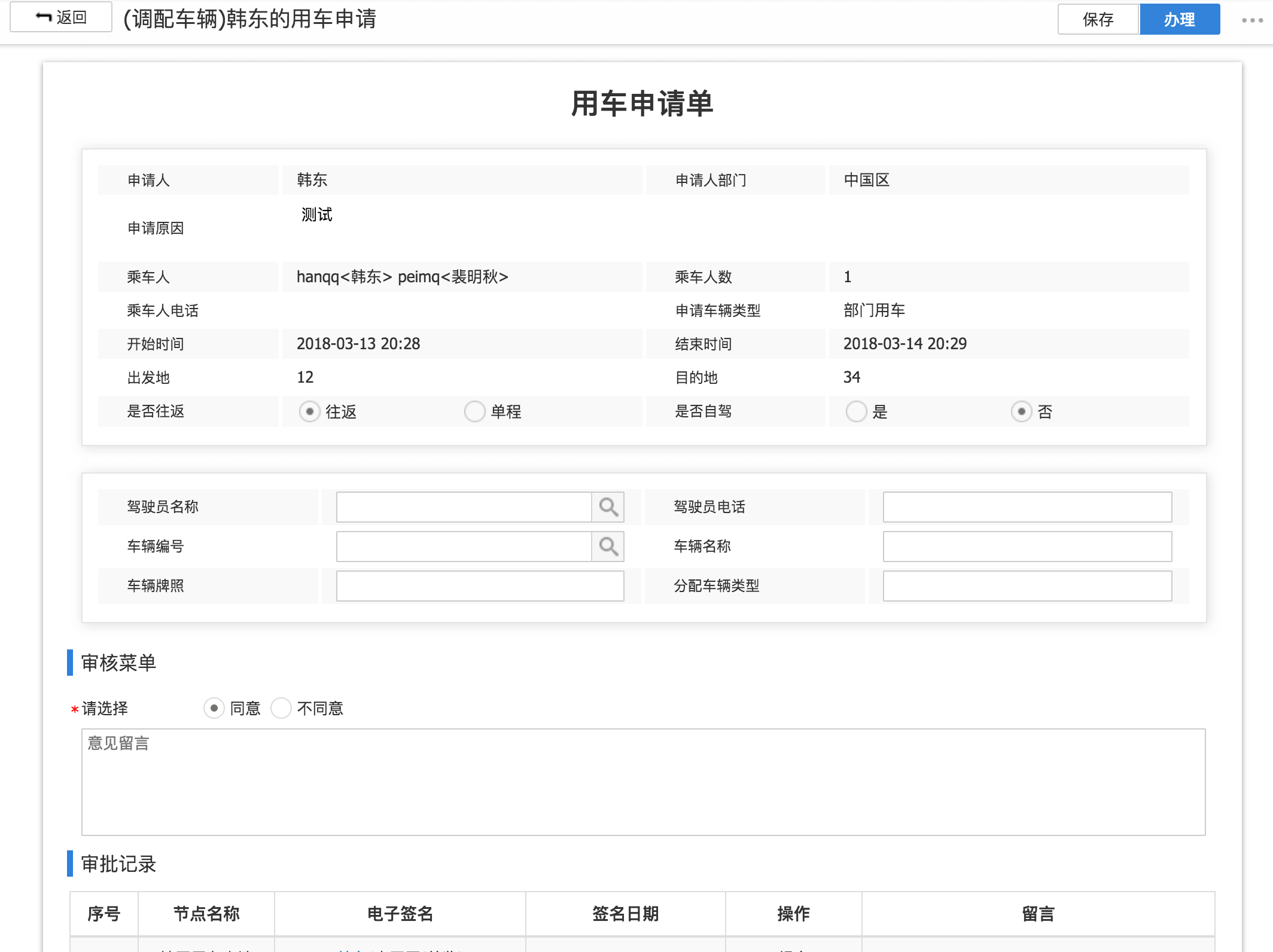This screenshot has height=952, width=1273.
Task: Click the 驾驶员电话 input field
Action: [1027, 507]
